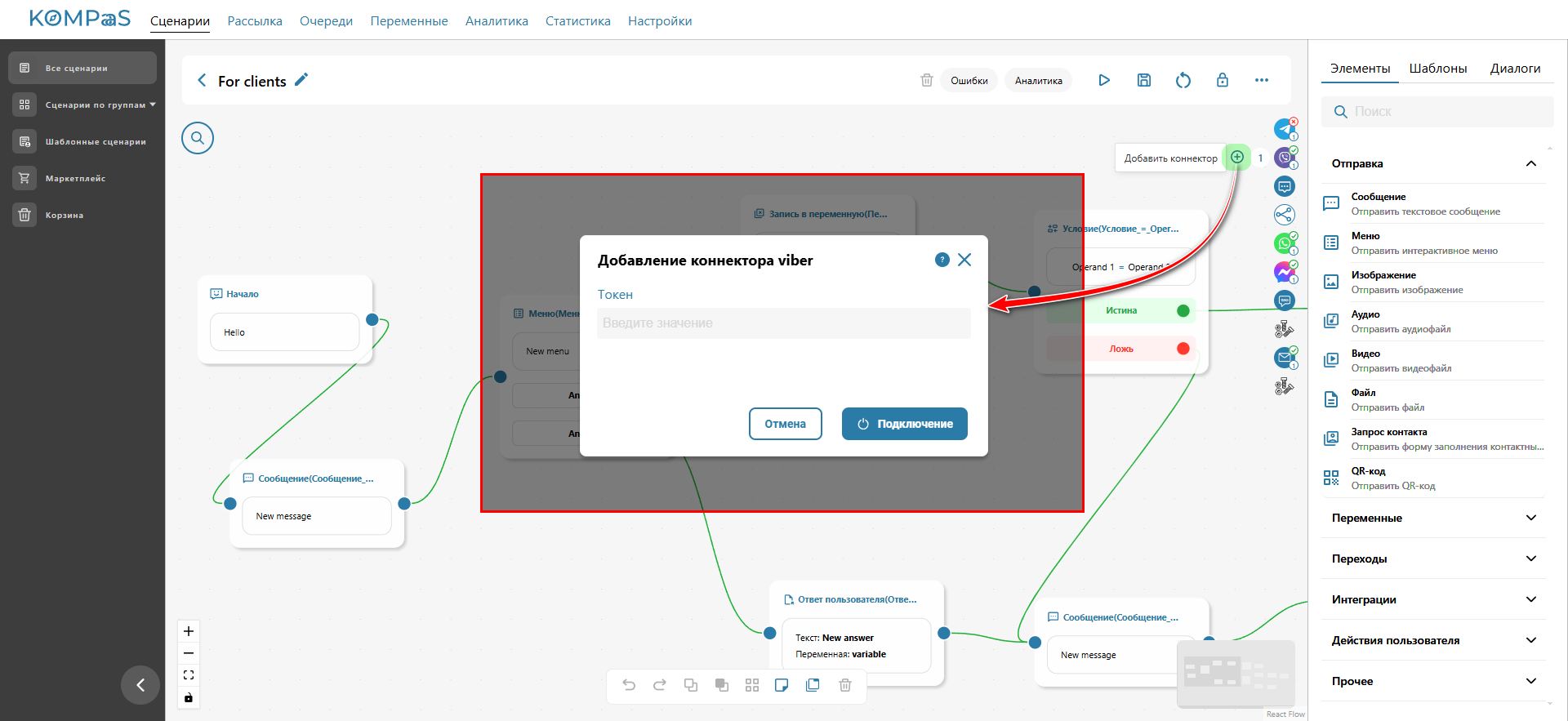Click the green plus add connector button
This screenshot has width=1568, height=721.
click(x=1237, y=157)
